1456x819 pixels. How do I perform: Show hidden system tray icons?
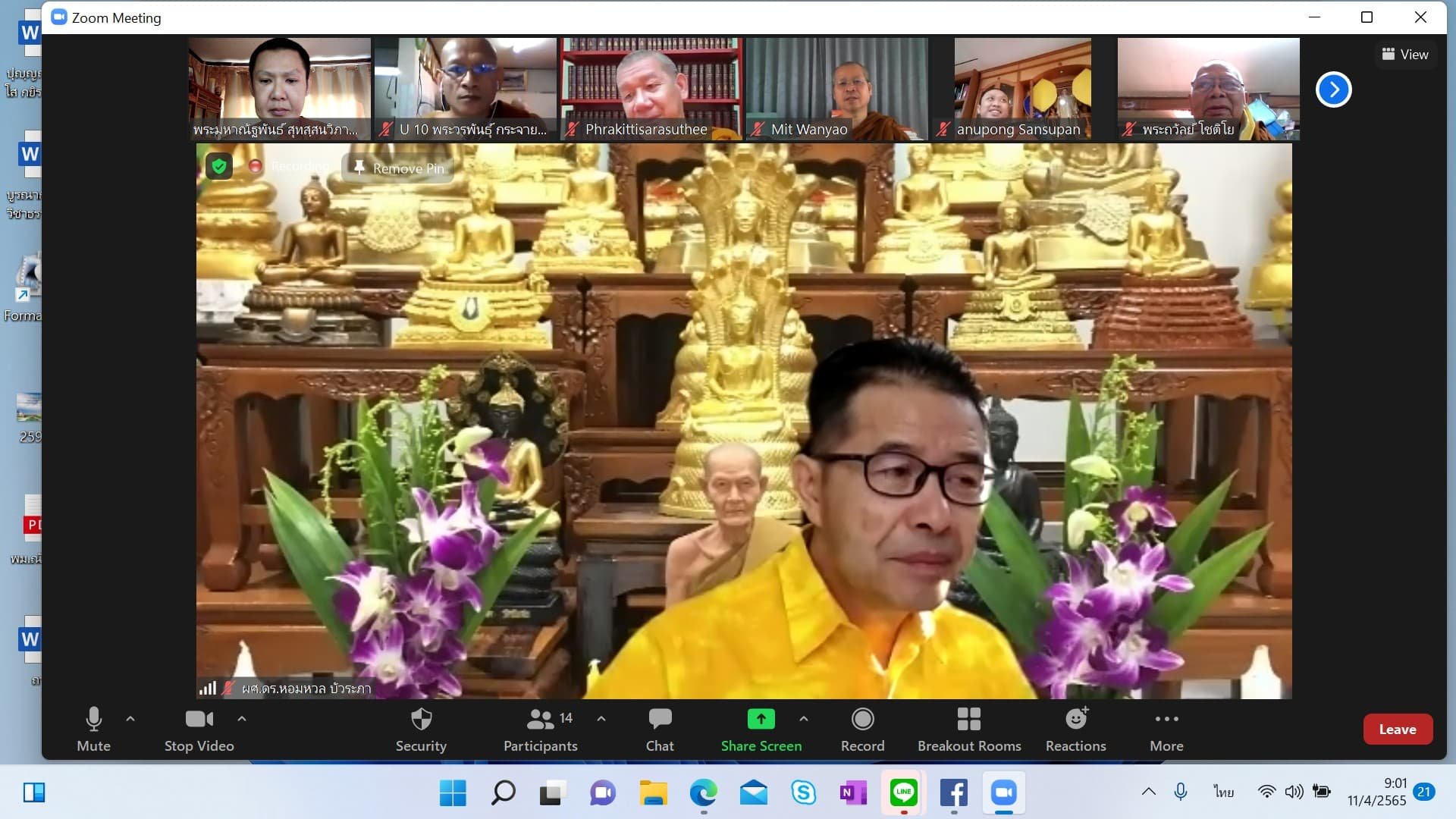[x=1149, y=792]
